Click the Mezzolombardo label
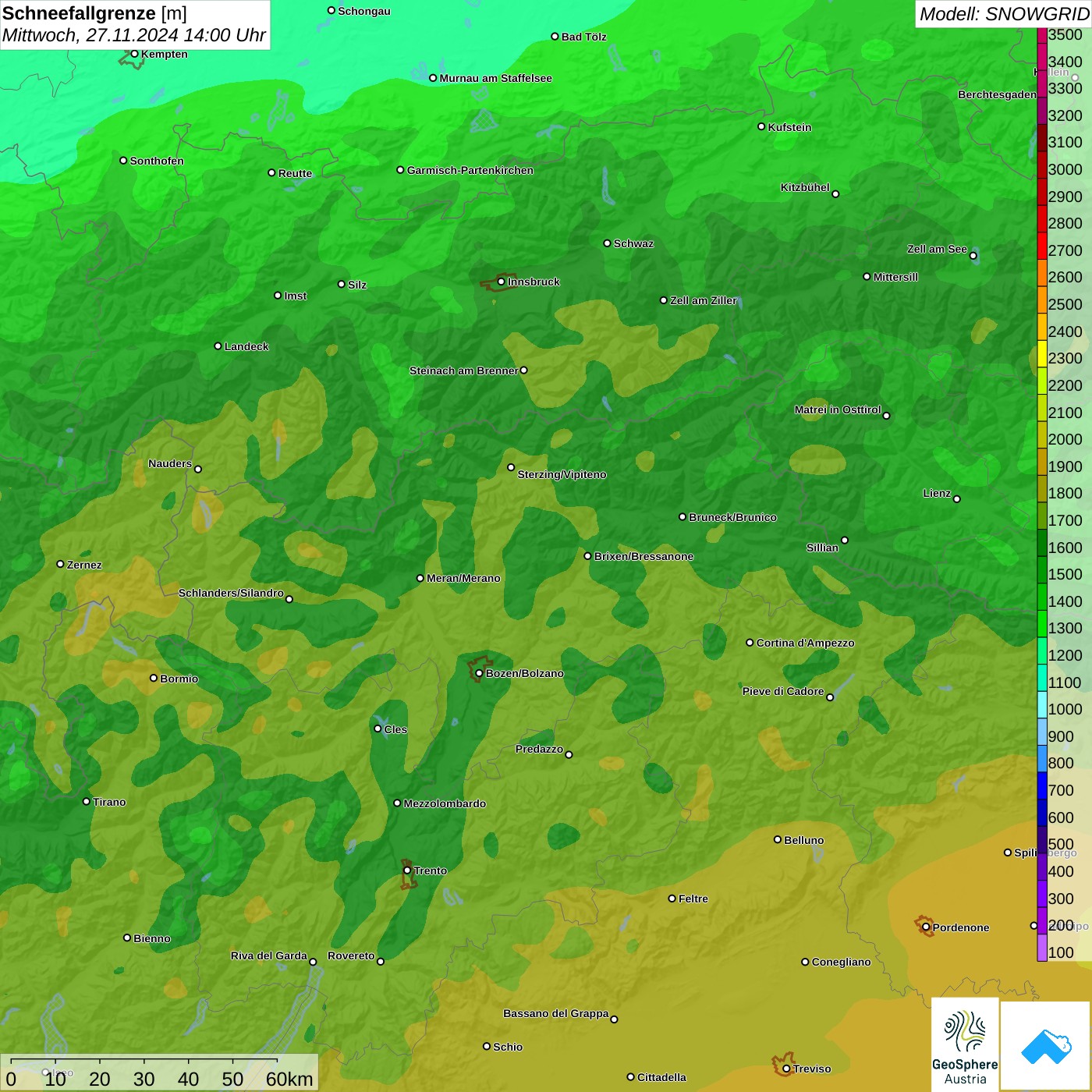Screen dimensions: 1092x1092 (445, 803)
